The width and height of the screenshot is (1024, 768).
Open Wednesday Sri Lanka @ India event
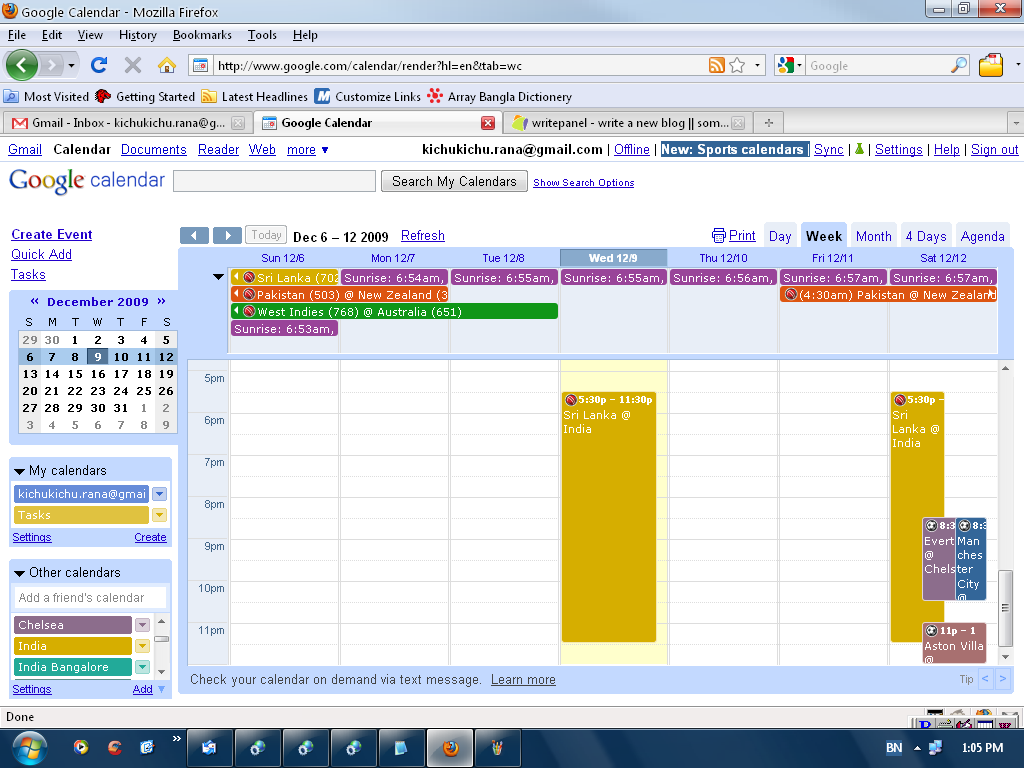coord(609,516)
